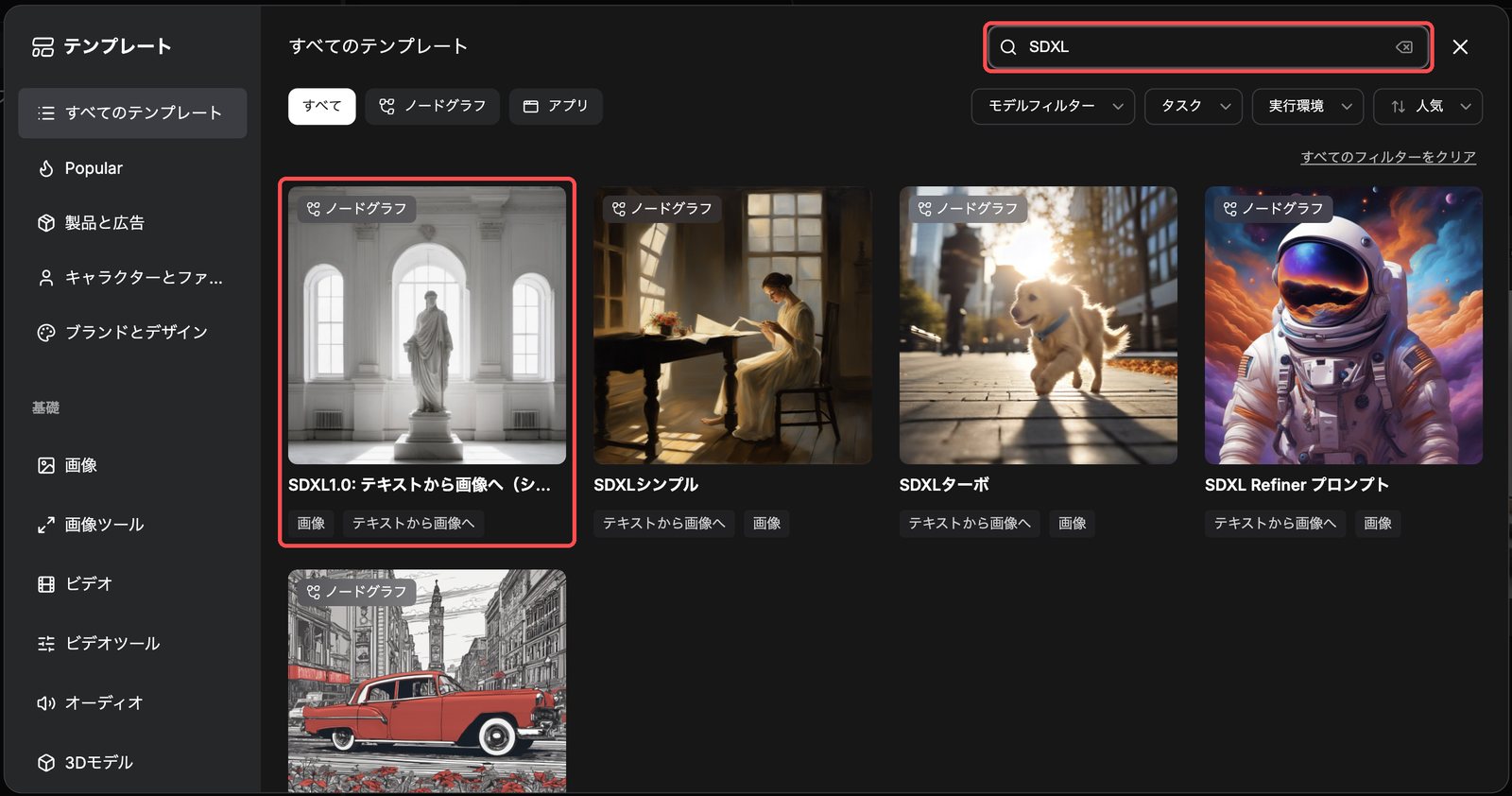Image resolution: width=1512 pixels, height=796 pixels.
Task: Click SDXL Refiner プロンプト title text
Action: [1297, 485]
